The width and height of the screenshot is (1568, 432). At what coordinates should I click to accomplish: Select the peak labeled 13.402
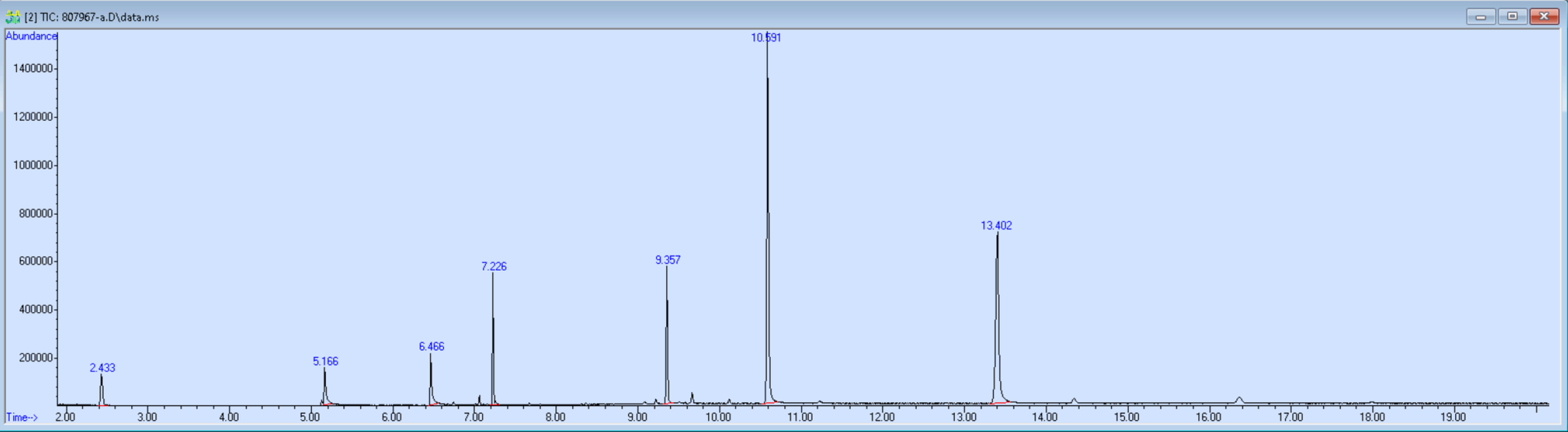point(996,226)
